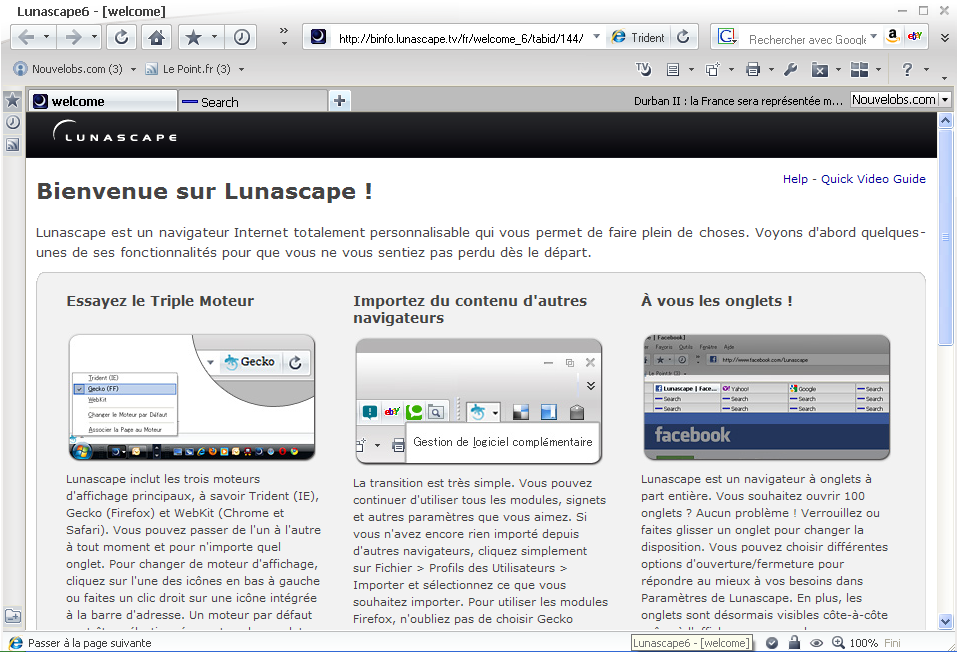This screenshot has width=957, height=652.
Task: Click the Triple Moteur Gecko screenshot thumbnail
Action: tap(192, 397)
